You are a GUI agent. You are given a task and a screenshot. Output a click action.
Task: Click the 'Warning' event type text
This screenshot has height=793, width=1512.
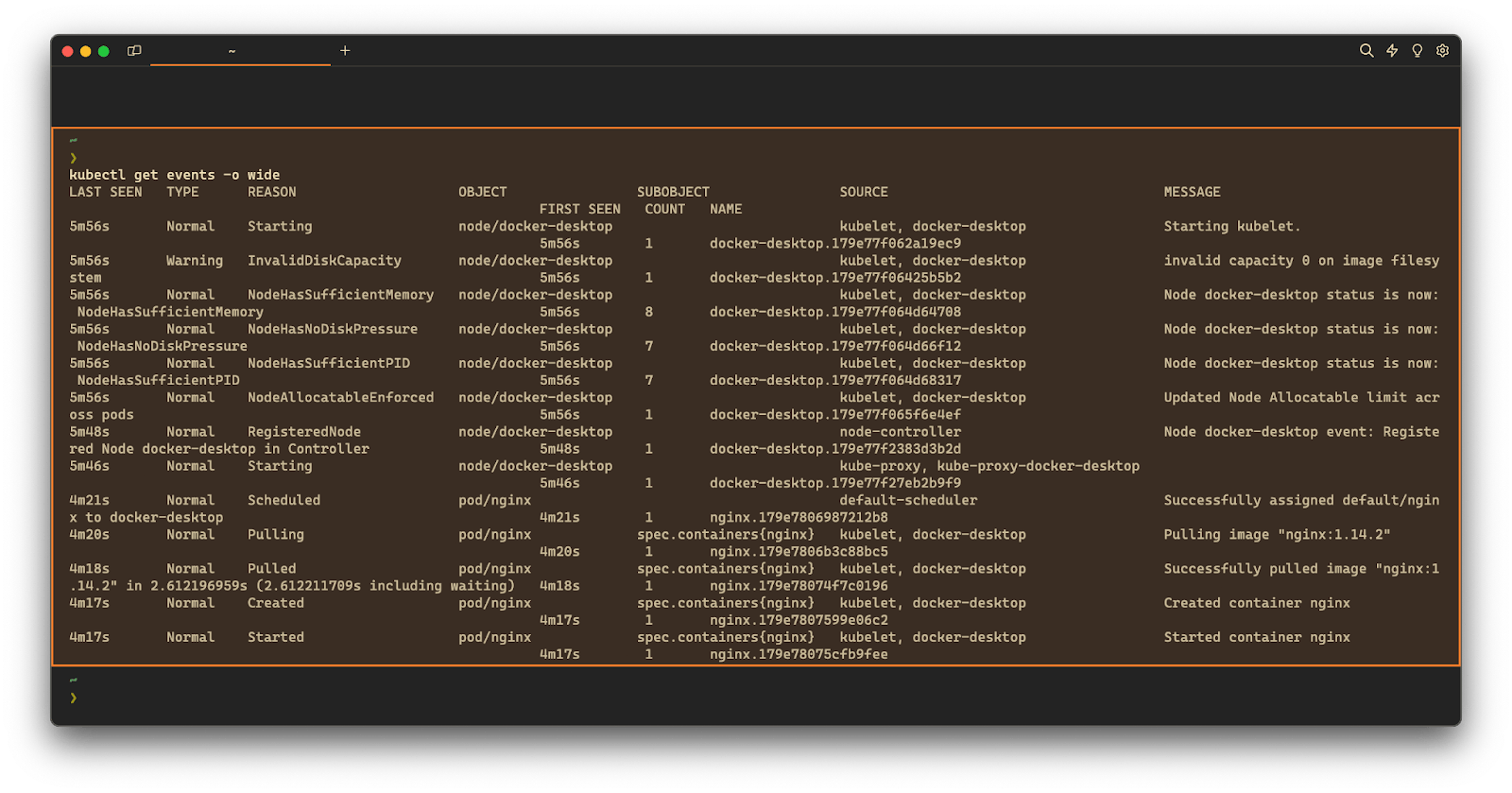click(x=195, y=261)
